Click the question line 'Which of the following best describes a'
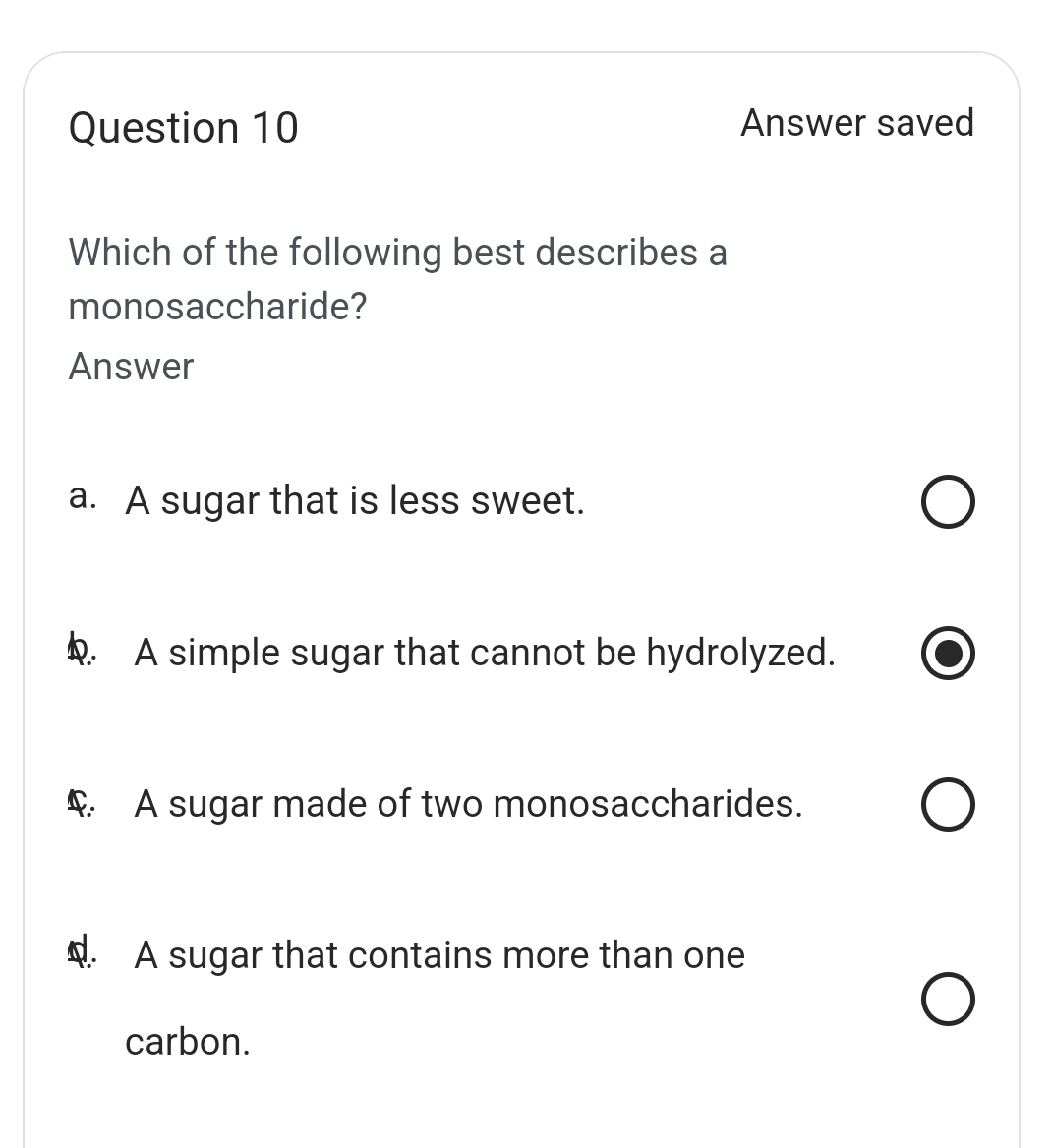Image resolution: width=1052 pixels, height=1148 pixels. tap(398, 253)
